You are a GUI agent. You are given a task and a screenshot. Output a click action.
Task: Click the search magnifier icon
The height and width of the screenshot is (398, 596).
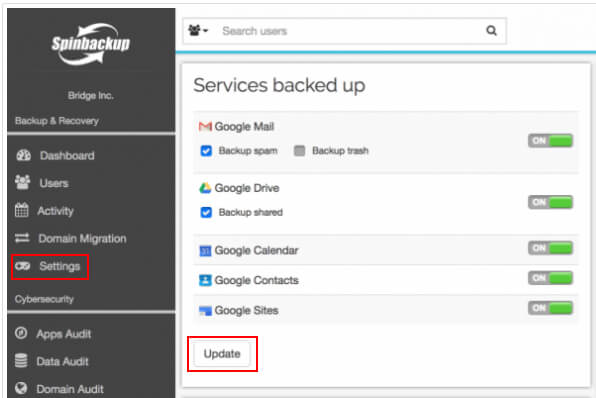tap(491, 30)
